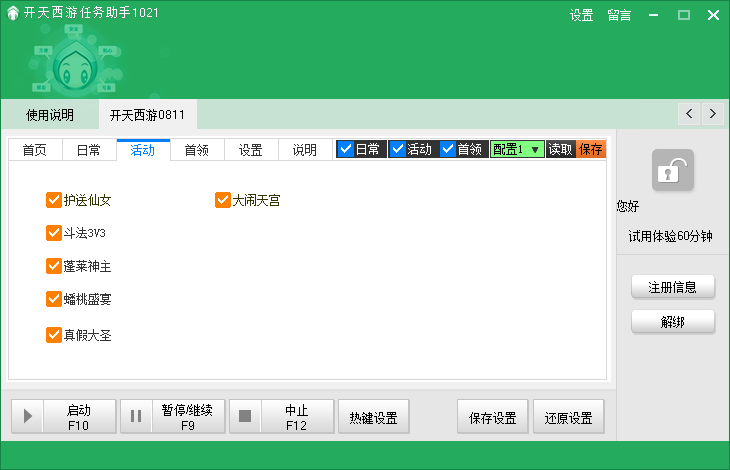Image resolution: width=730 pixels, height=470 pixels.
Task: Uncheck the 护送仙女 checkbox
Action: (x=54, y=200)
